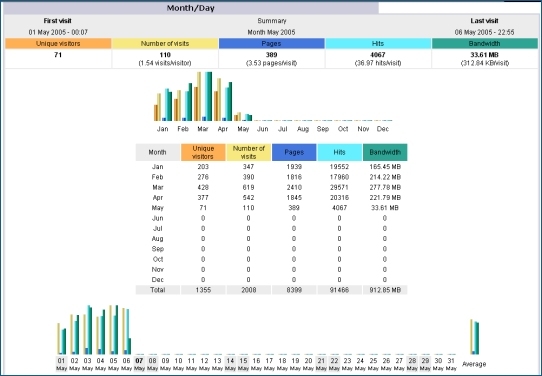Click the Number of visits yellow summary header
The image size is (542, 376).
tap(165, 44)
